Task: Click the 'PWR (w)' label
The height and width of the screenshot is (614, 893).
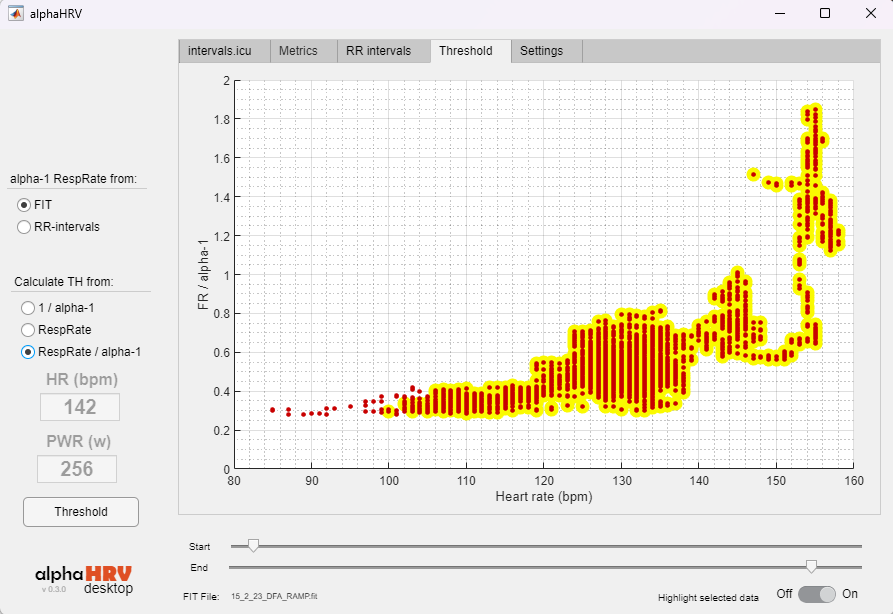Action: click(x=79, y=441)
